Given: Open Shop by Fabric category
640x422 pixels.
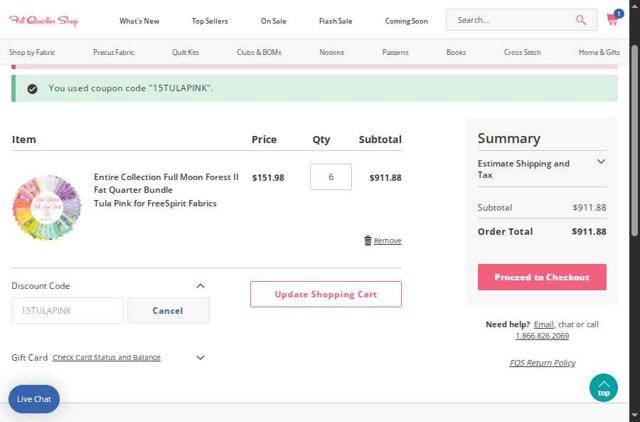Looking at the screenshot, I should click(x=32, y=52).
